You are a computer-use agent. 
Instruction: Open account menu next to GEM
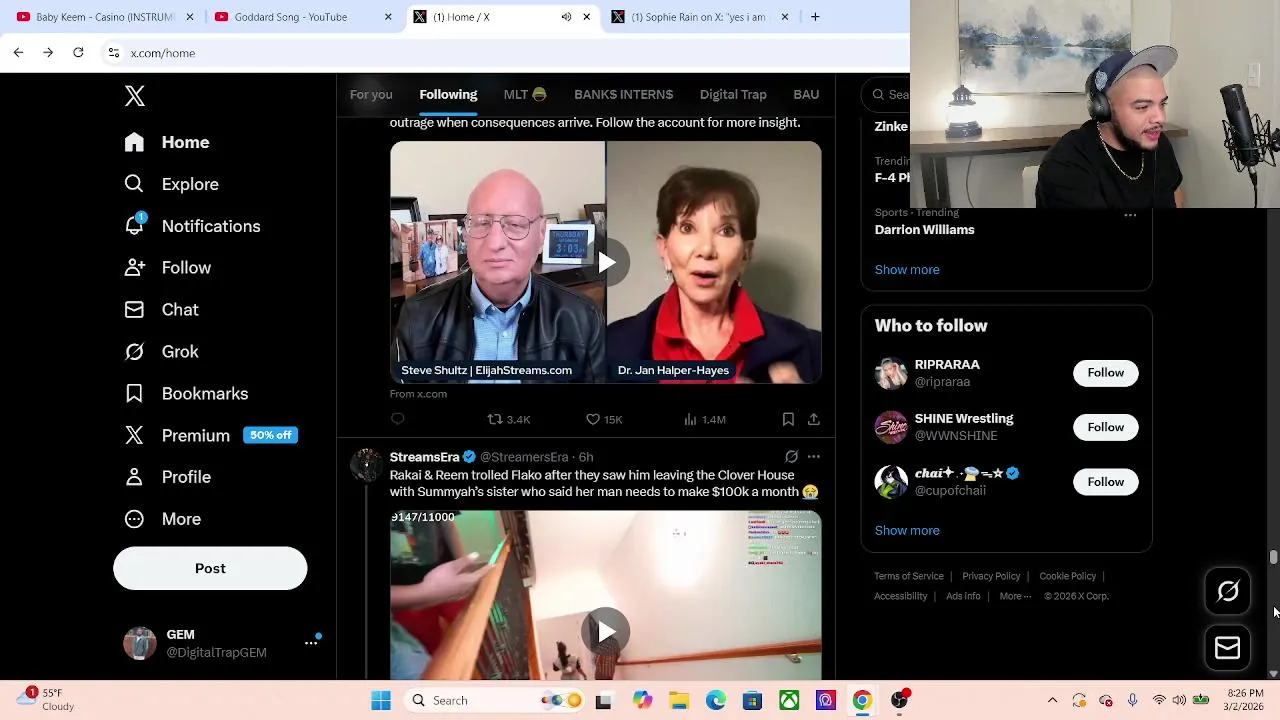(x=311, y=643)
